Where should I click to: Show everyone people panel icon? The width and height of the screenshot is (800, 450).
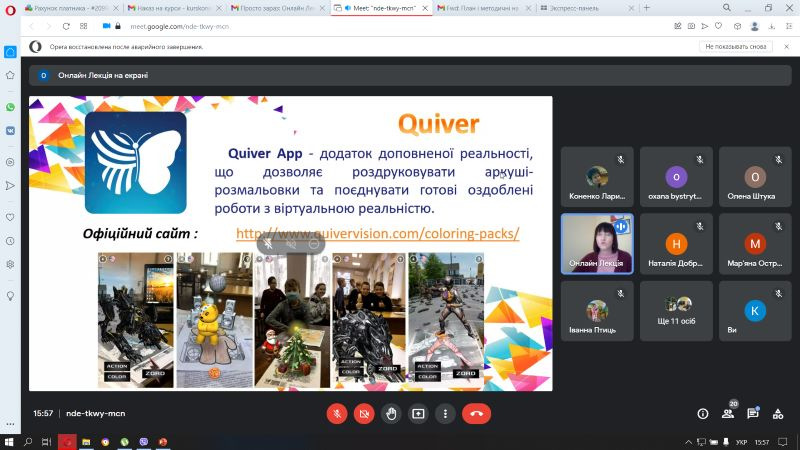tap(728, 414)
